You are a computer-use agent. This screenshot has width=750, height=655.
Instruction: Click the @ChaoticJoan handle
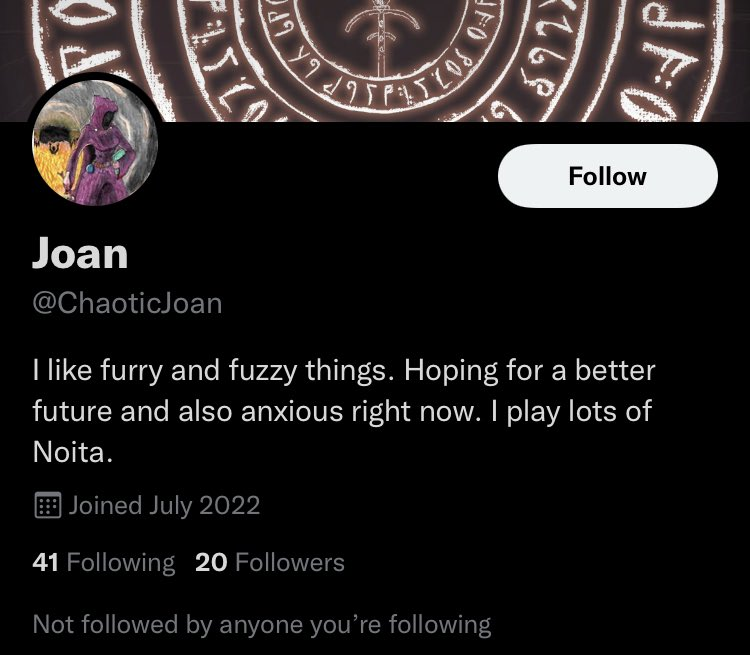[127, 304]
